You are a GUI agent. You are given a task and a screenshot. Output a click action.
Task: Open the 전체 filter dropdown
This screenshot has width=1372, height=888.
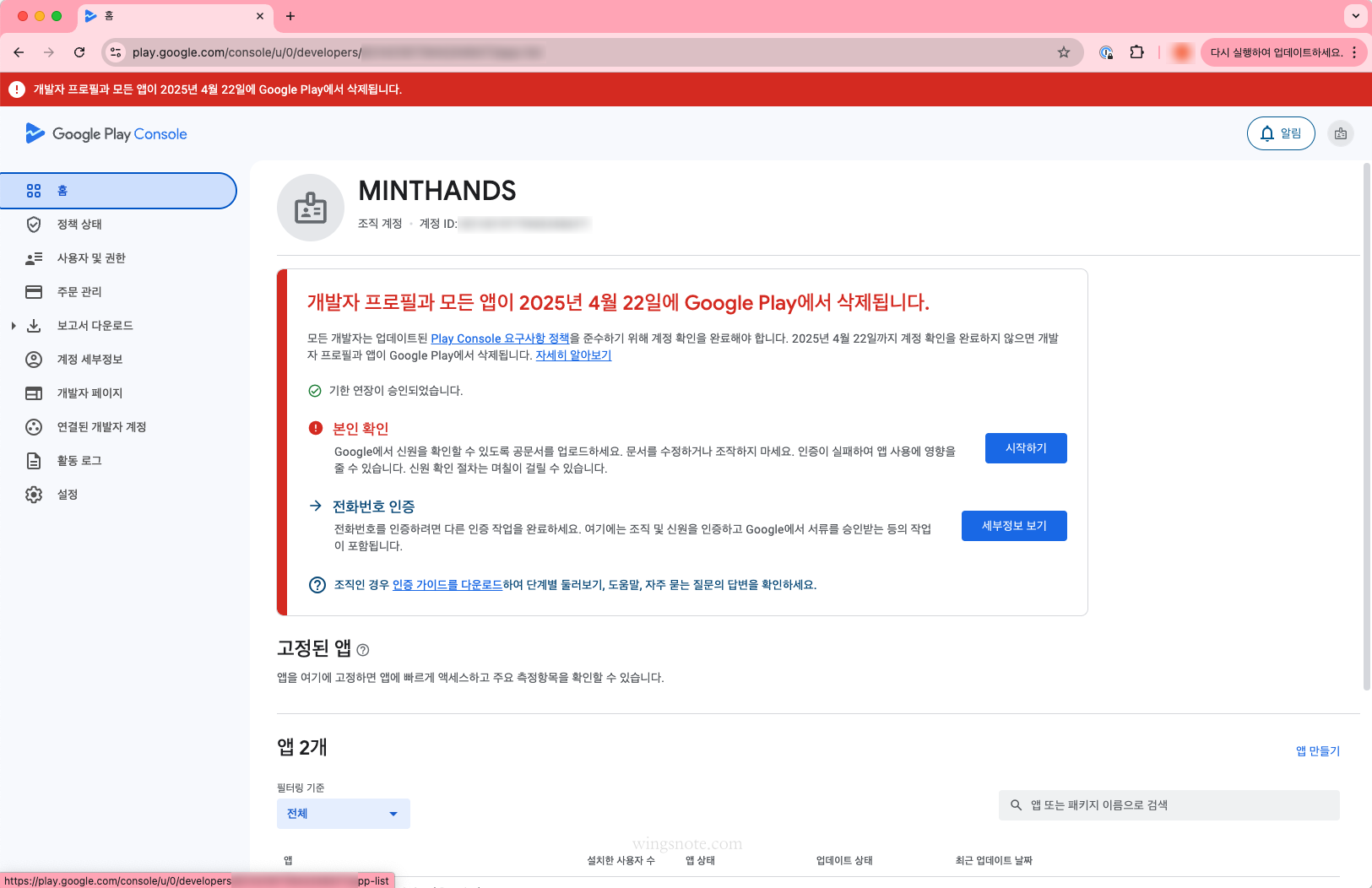344,814
